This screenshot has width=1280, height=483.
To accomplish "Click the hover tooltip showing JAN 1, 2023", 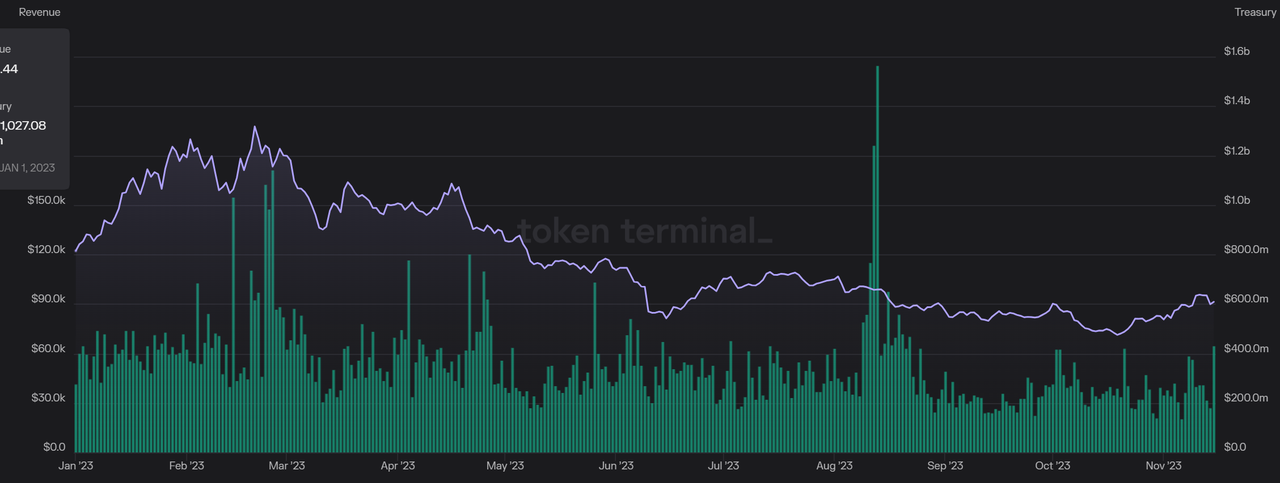I will (34, 108).
